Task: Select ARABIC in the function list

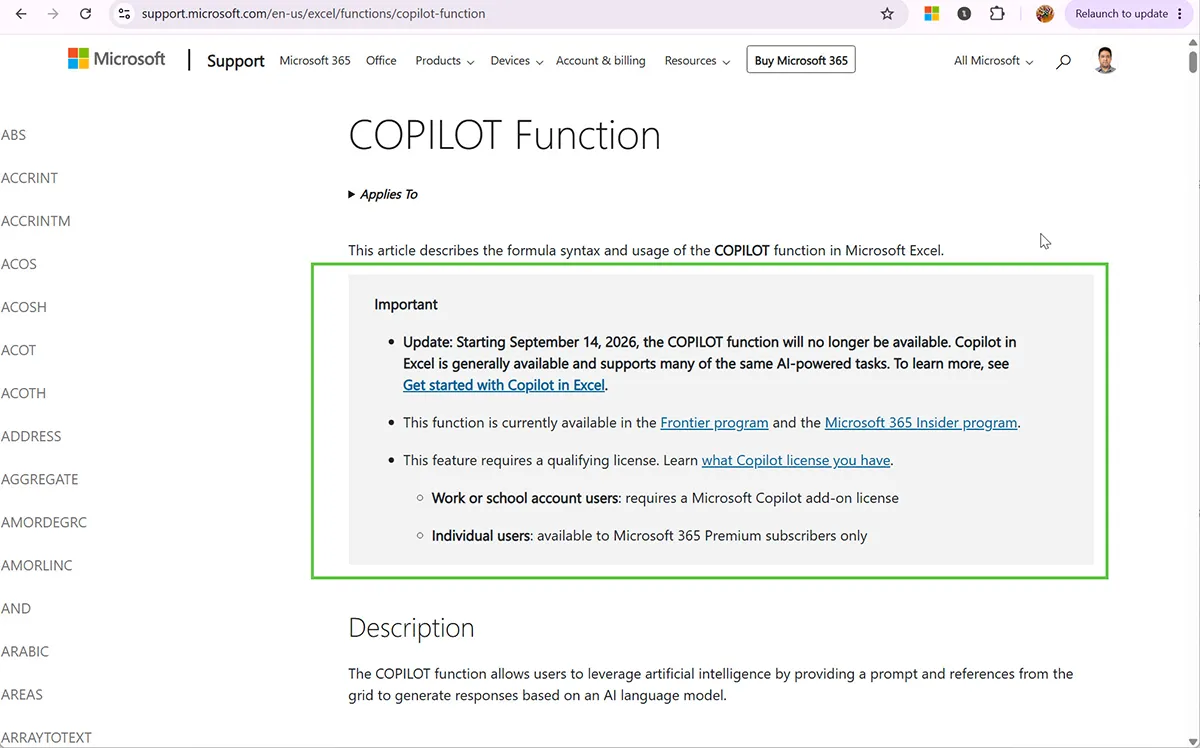Action: (x=25, y=651)
